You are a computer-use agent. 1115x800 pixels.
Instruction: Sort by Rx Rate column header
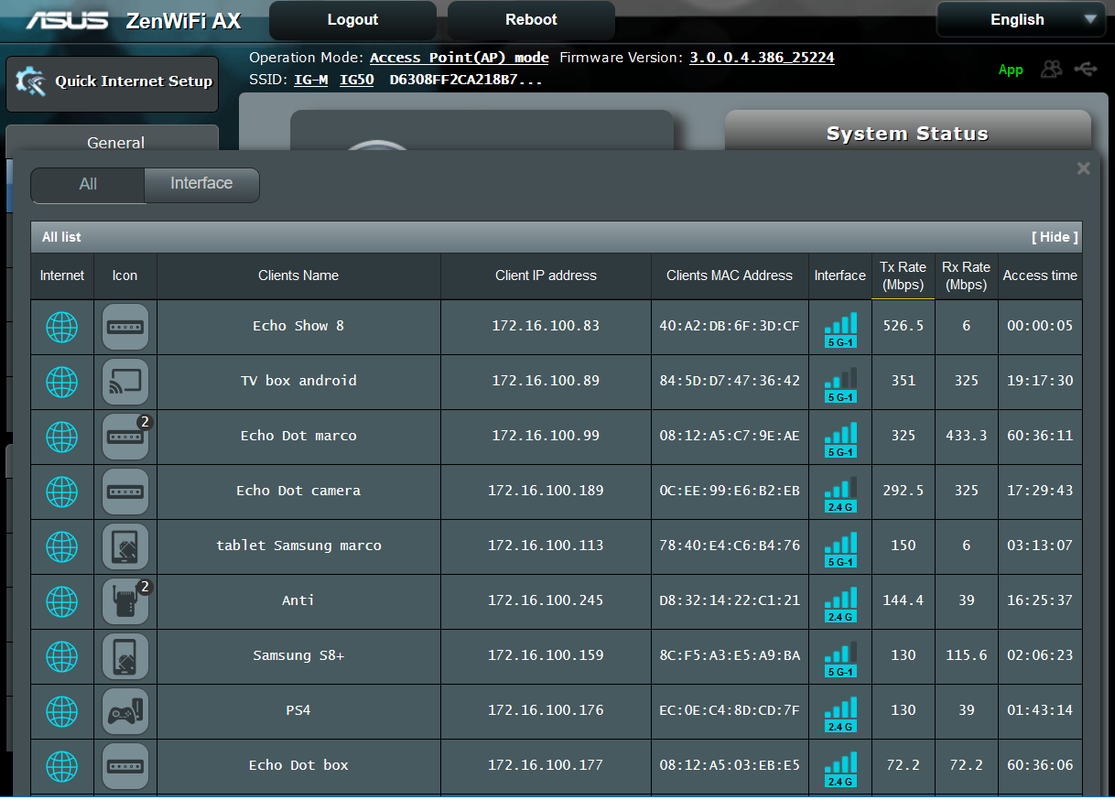(x=966, y=276)
